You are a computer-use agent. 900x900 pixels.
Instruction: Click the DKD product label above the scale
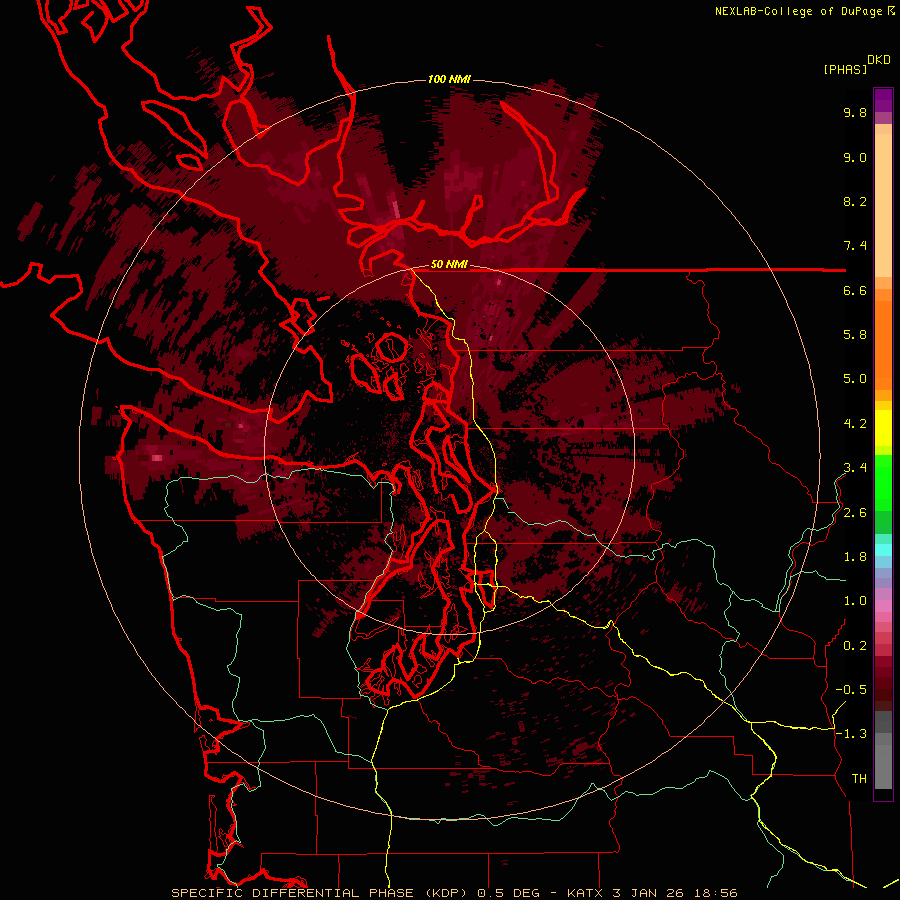(x=879, y=59)
